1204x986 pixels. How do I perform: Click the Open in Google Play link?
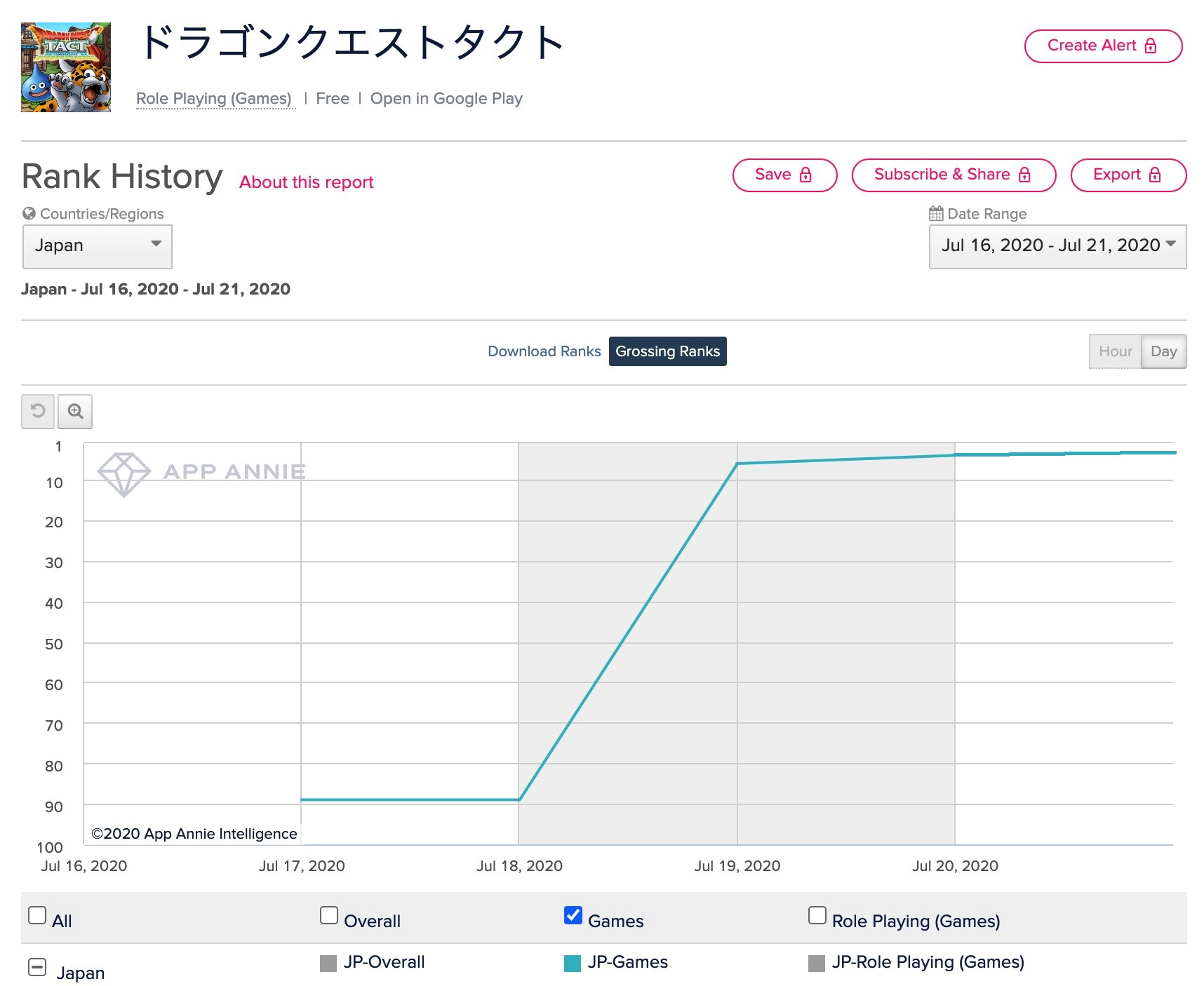pyautogui.click(x=446, y=98)
